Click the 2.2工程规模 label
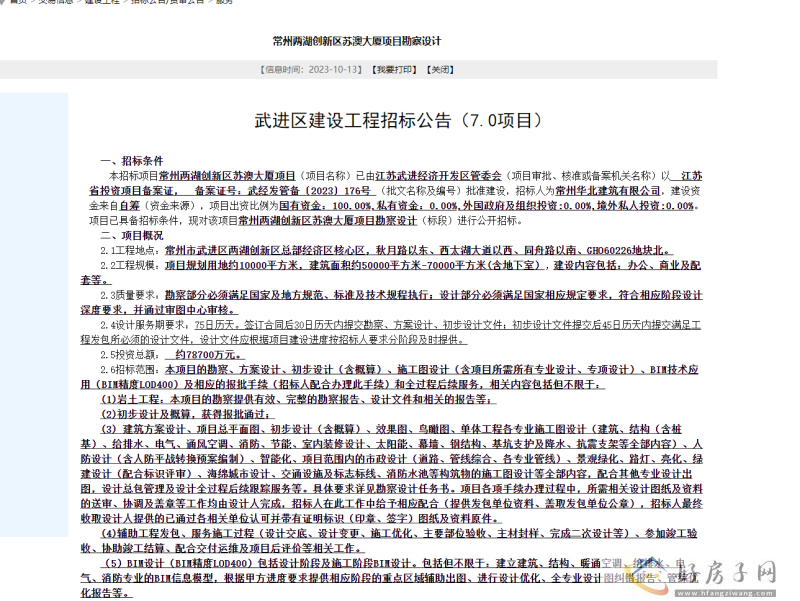The image size is (800, 601). click(130, 265)
